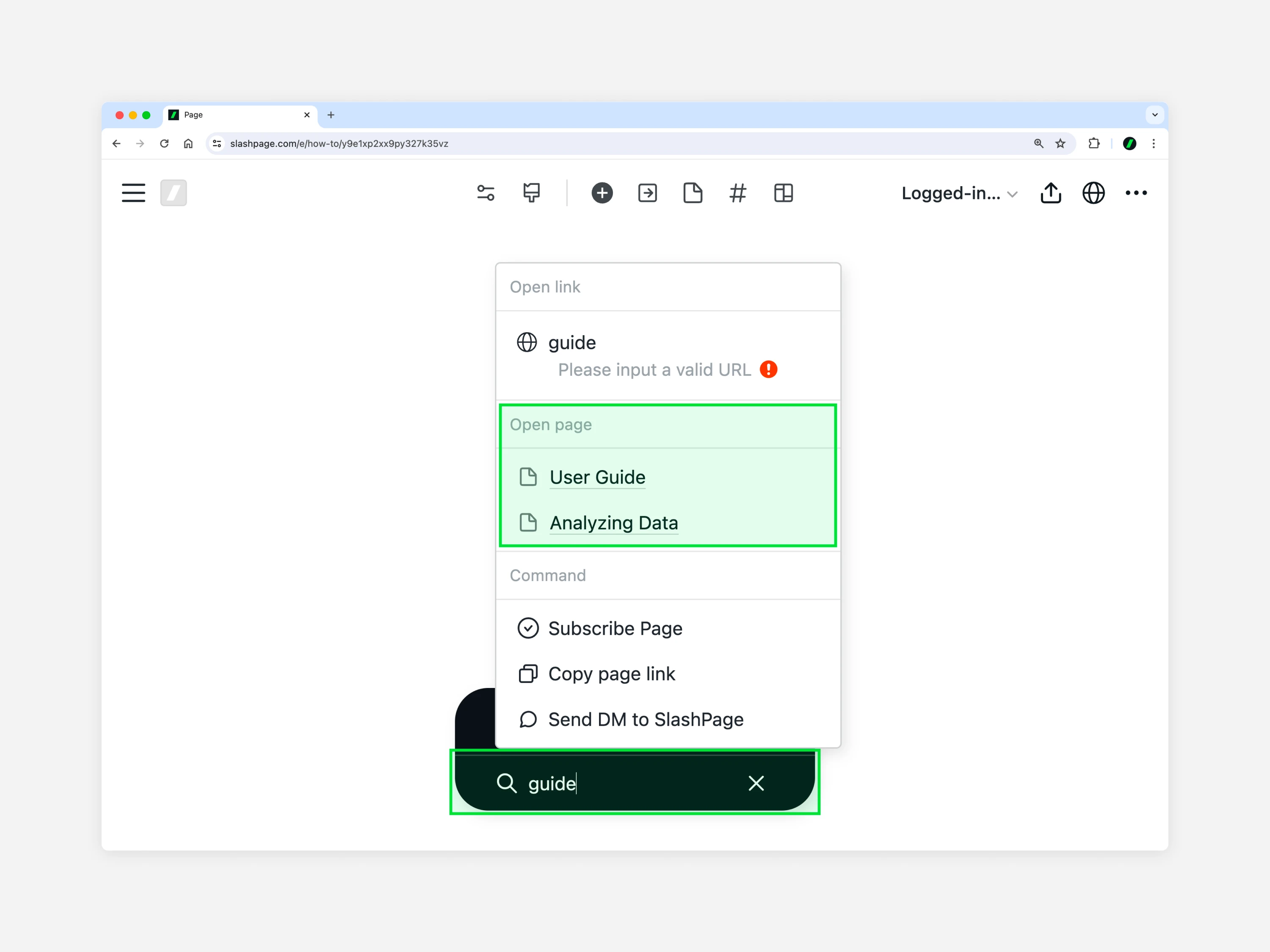Clear the guide search with X
Screen dimensions: 1270x952
(x=756, y=783)
